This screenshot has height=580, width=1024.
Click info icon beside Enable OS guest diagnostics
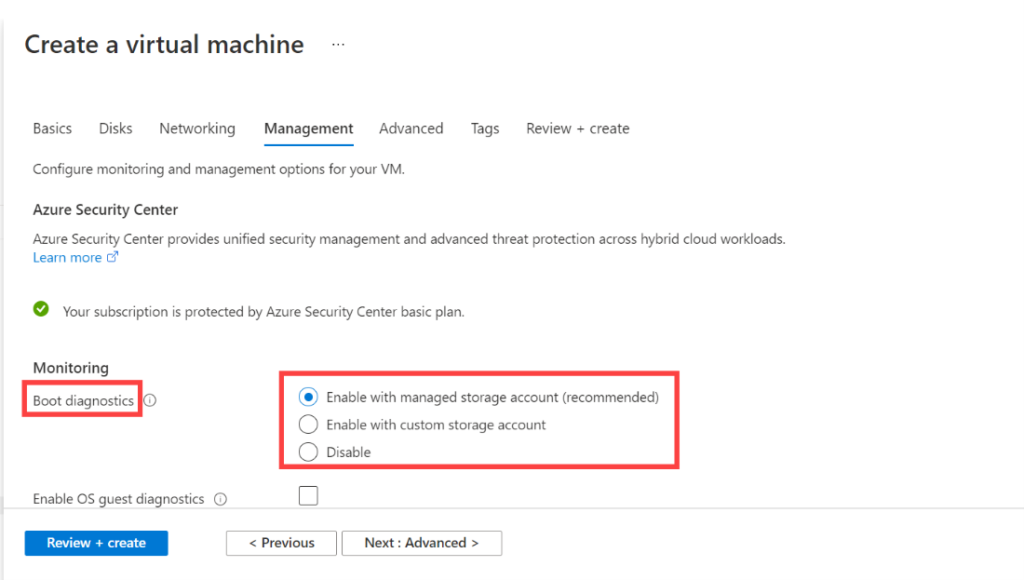tap(221, 499)
